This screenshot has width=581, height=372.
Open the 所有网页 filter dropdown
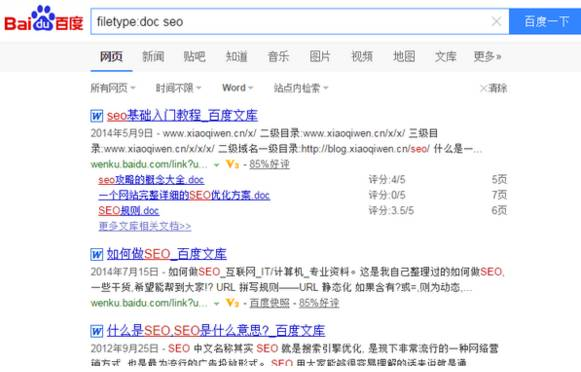pos(113,88)
